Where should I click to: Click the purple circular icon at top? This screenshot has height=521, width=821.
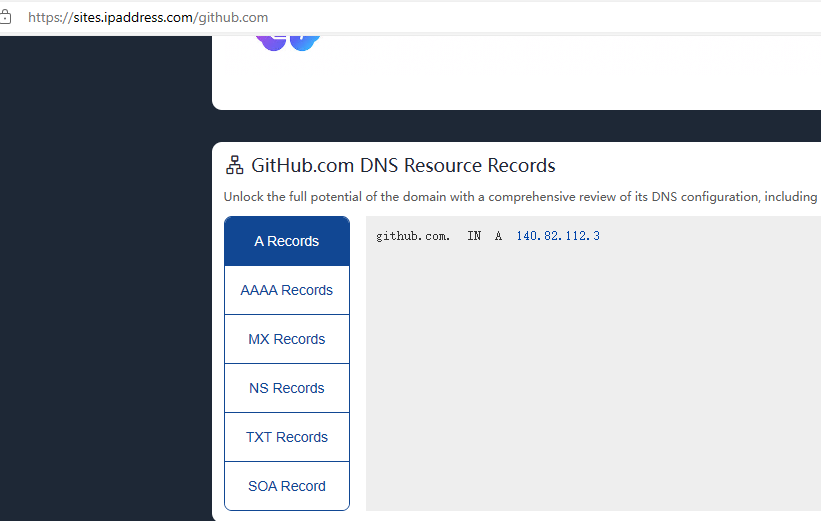[270, 40]
